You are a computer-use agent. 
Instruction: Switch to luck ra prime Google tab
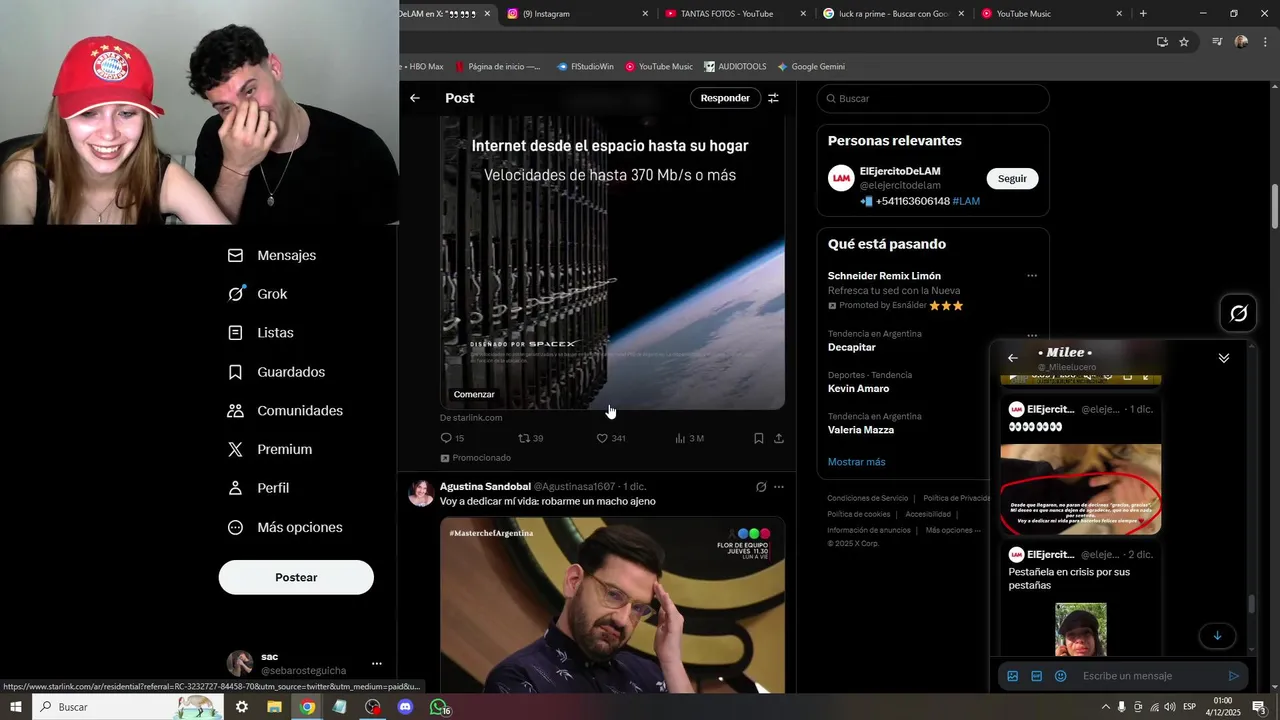coord(892,14)
